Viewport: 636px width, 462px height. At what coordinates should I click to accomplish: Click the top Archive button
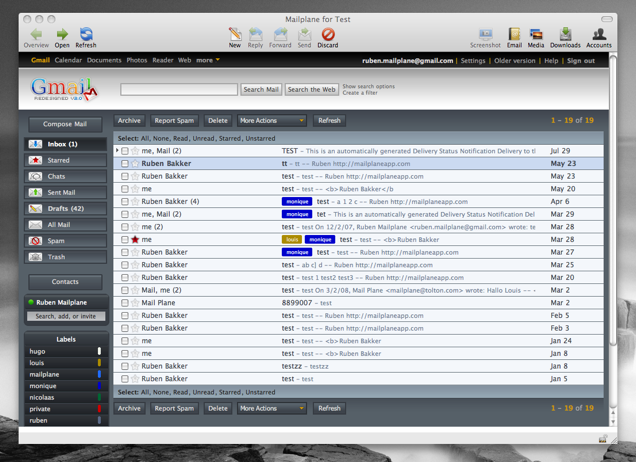coord(129,120)
